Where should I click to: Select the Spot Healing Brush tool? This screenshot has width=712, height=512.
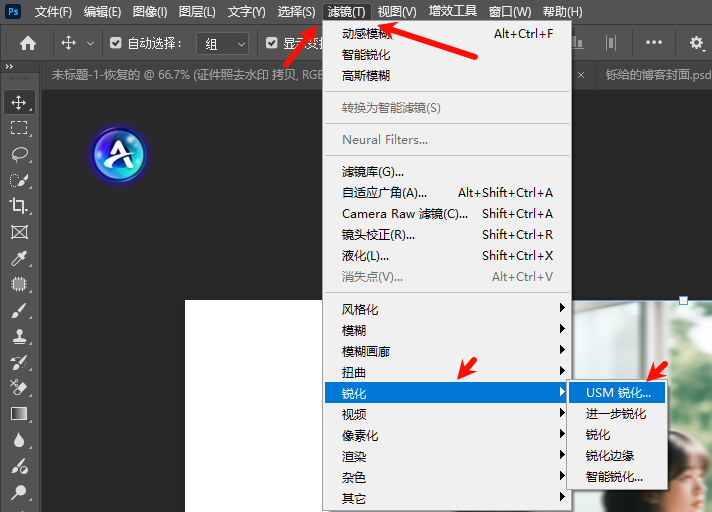point(19,284)
